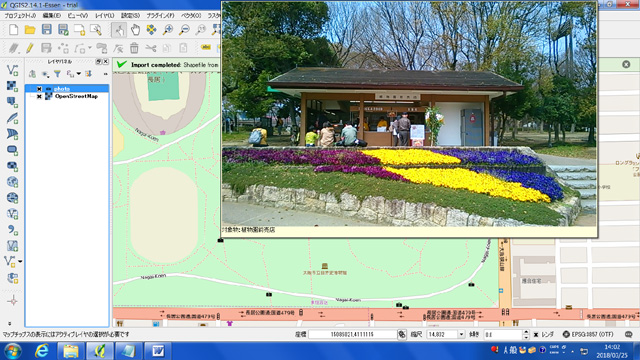Open the Edit menu
Viewport: 640px width, 360px height.
[x=52, y=16]
